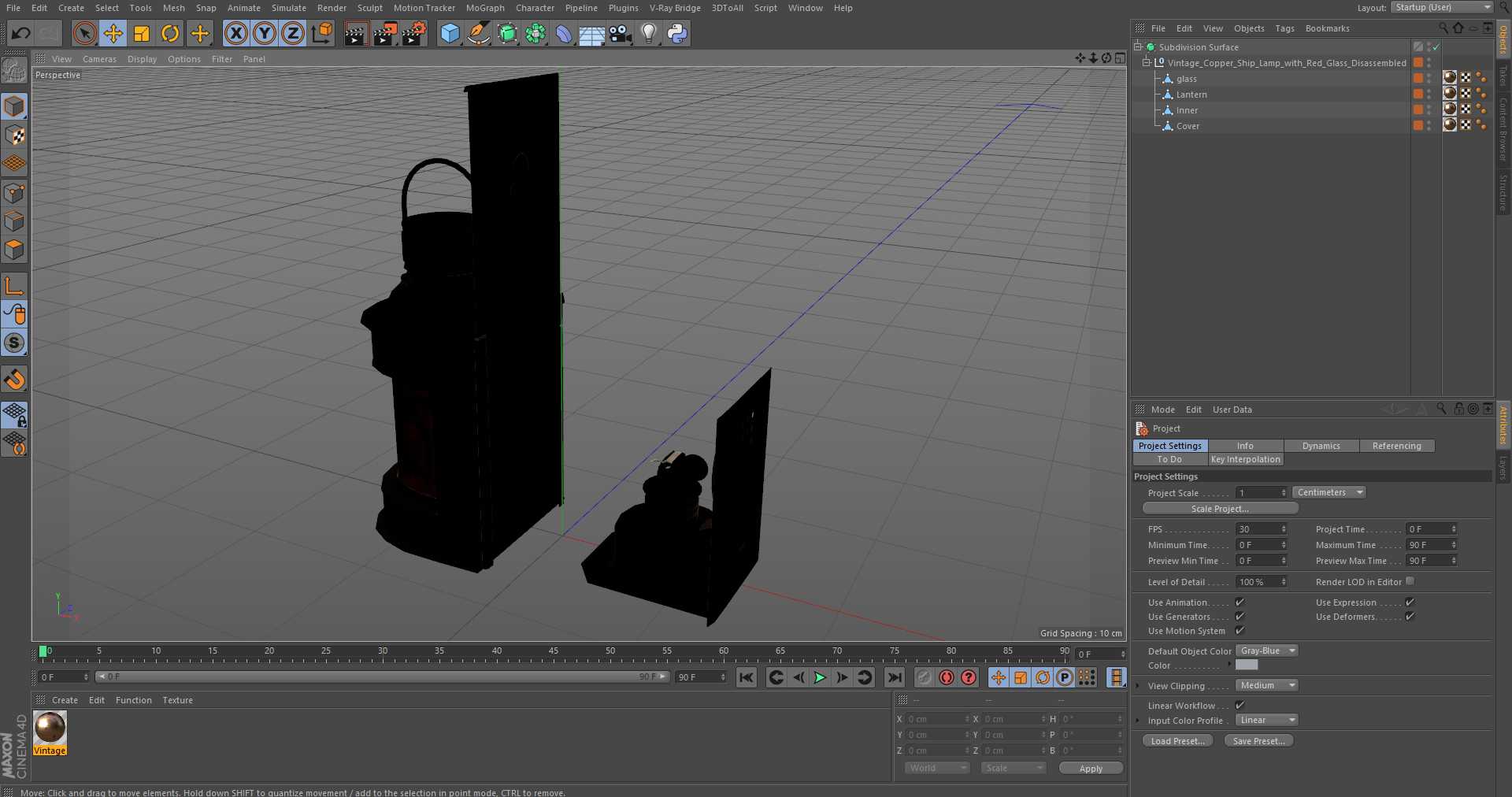Switch to Polygons mode

[x=14, y=250]
